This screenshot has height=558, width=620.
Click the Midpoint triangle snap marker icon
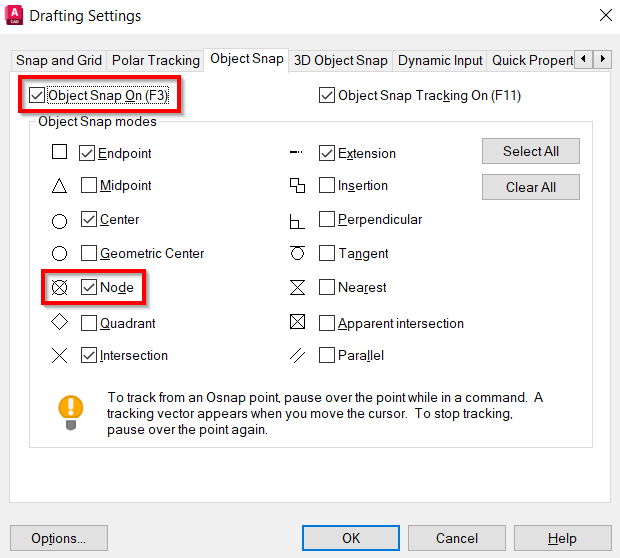(x=60, y=186)
